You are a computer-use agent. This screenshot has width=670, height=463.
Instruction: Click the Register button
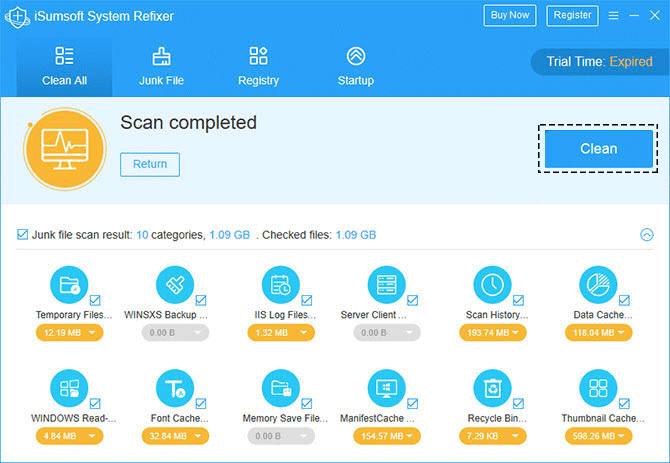[x=572, y=15]
